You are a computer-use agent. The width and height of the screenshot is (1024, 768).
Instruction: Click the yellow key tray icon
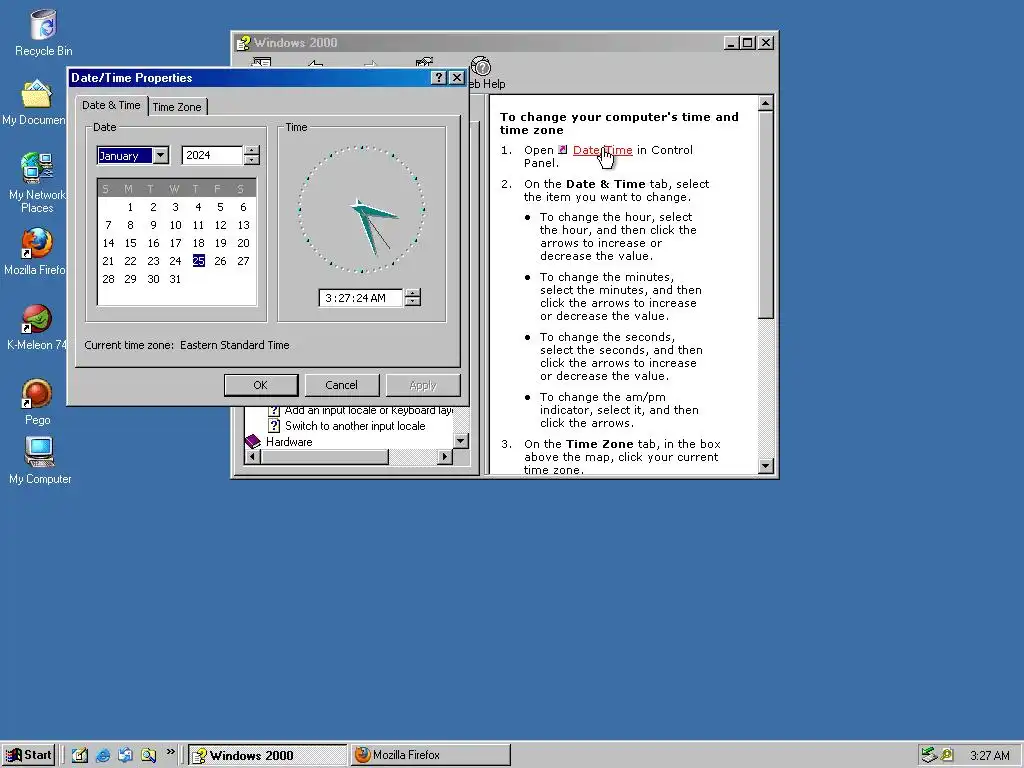946,755
